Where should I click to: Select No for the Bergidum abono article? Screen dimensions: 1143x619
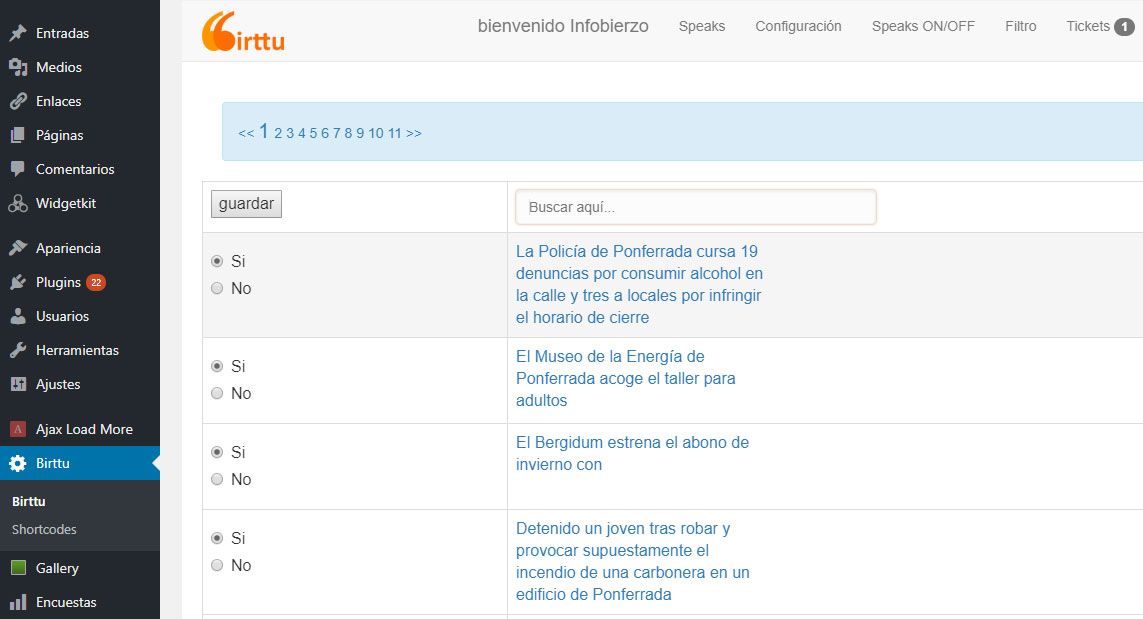coord(217,479)
